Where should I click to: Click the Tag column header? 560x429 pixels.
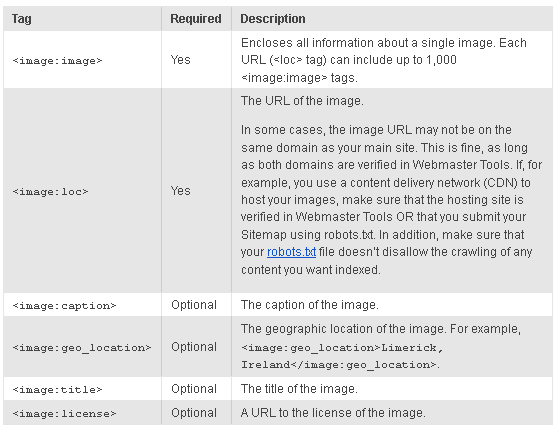pyautogui.click(x=21, y=19)
